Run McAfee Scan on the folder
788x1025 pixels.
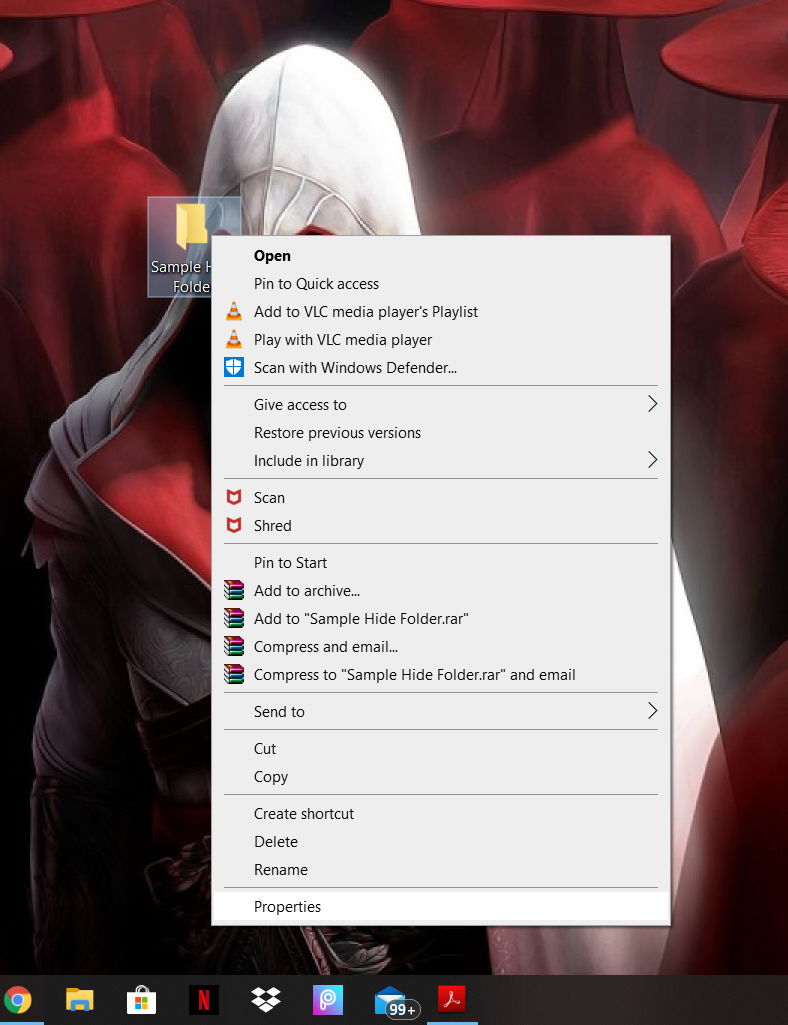tap(441, 497)
